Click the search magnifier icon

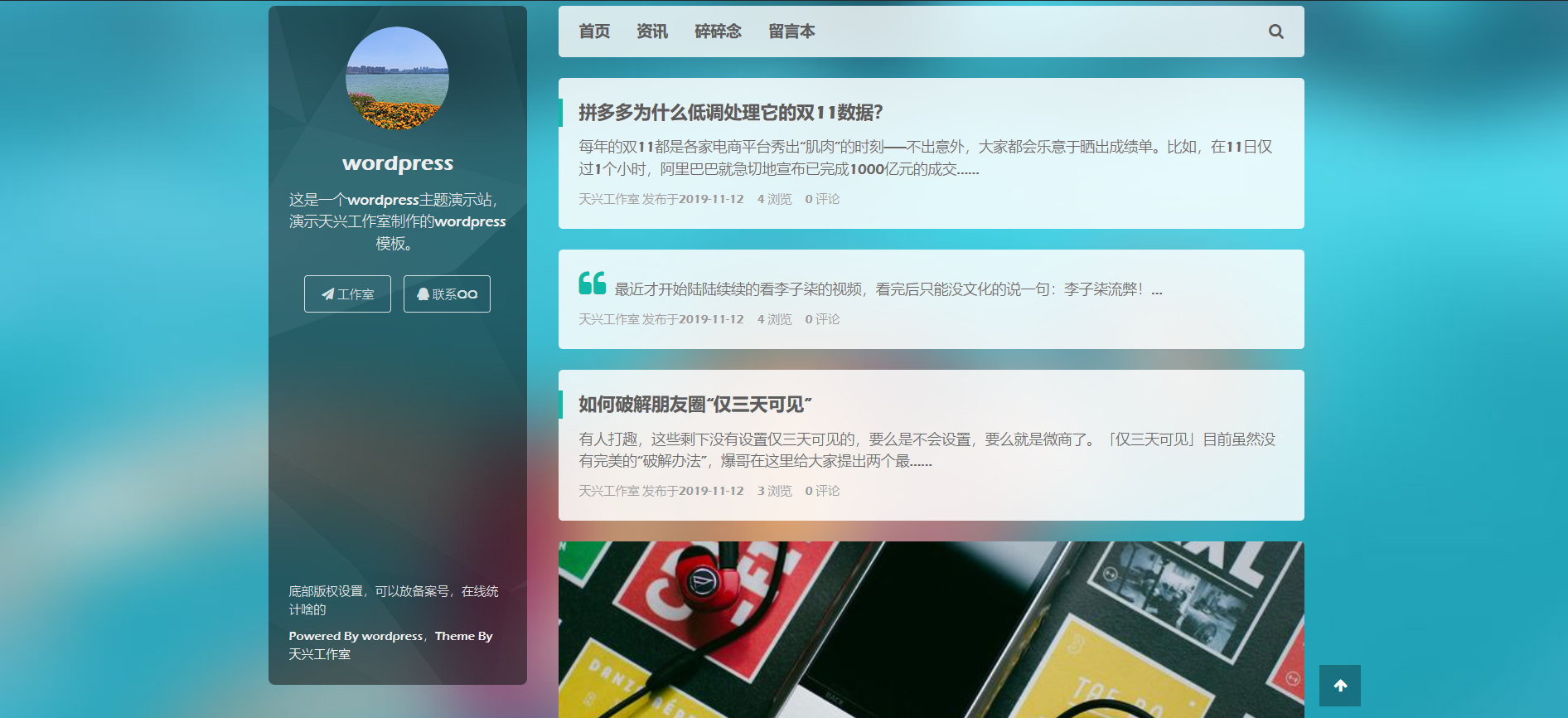click(1275, 32)
